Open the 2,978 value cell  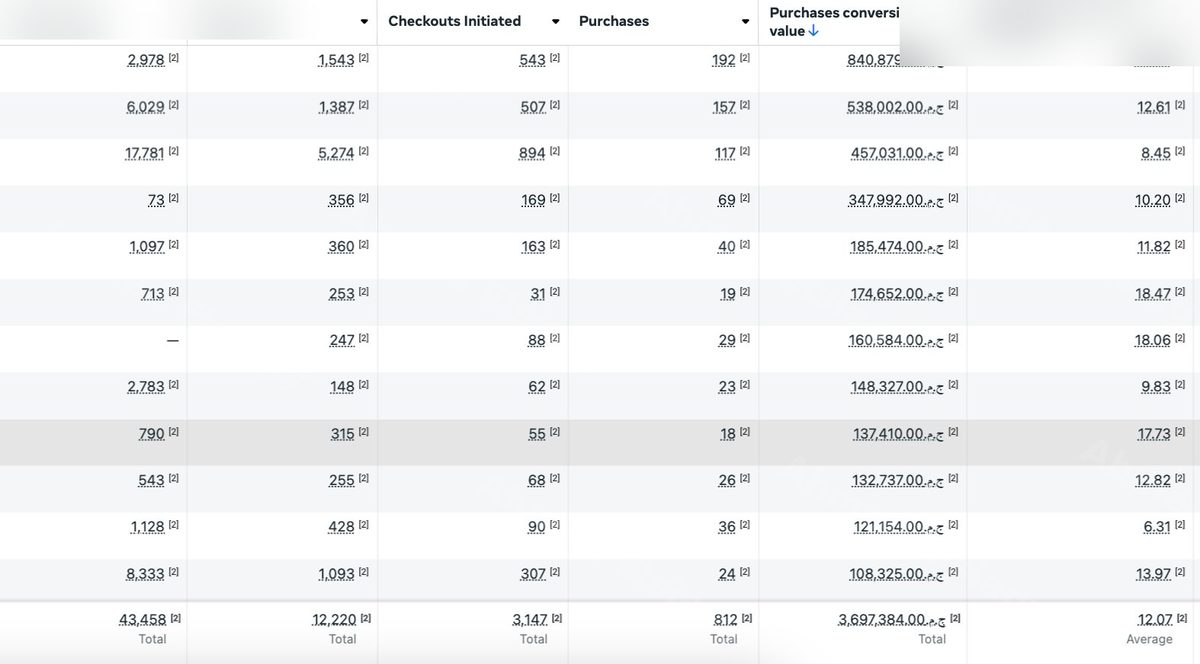tap(146, 60)
